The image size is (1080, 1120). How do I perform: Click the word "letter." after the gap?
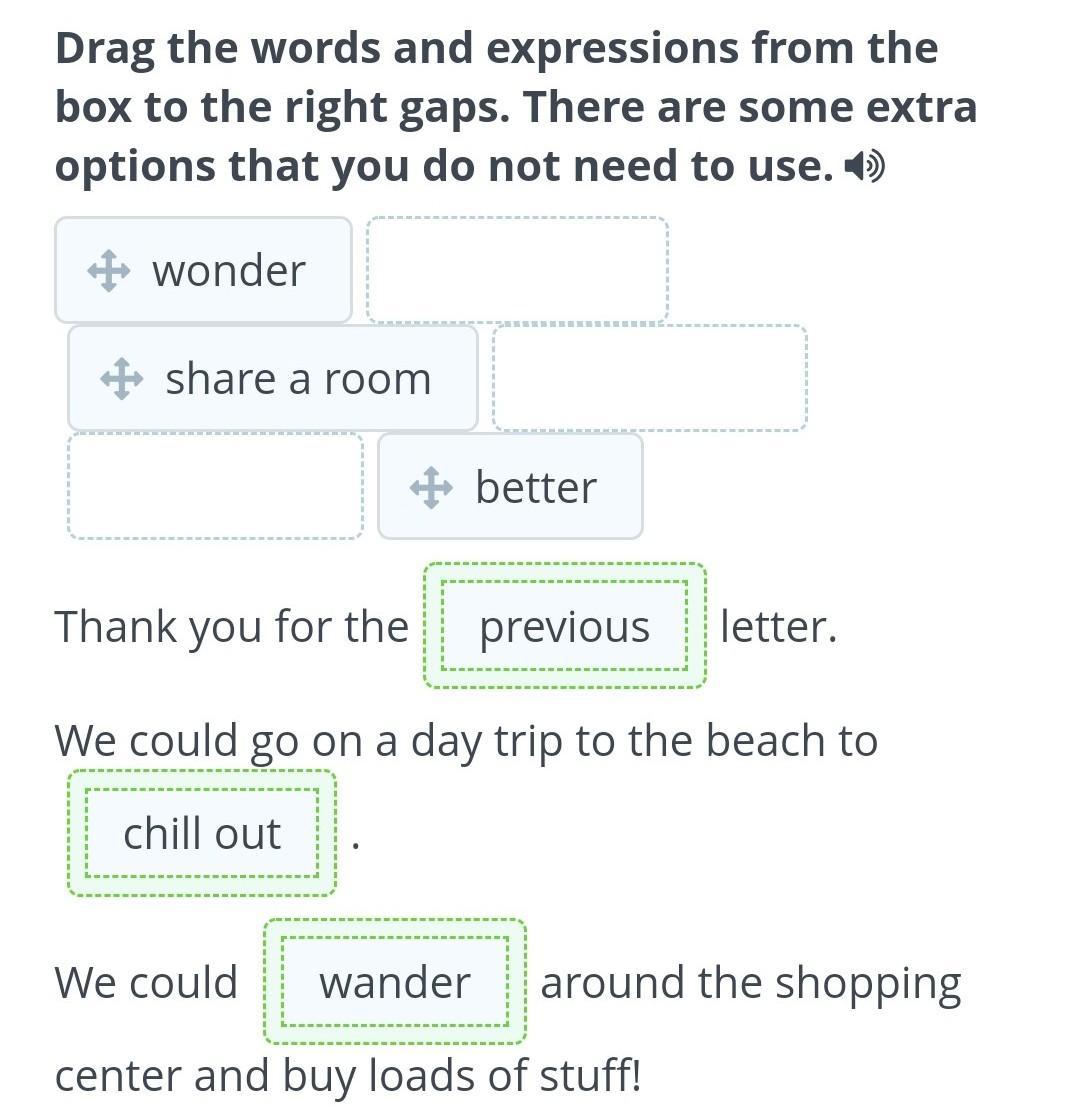778,627
